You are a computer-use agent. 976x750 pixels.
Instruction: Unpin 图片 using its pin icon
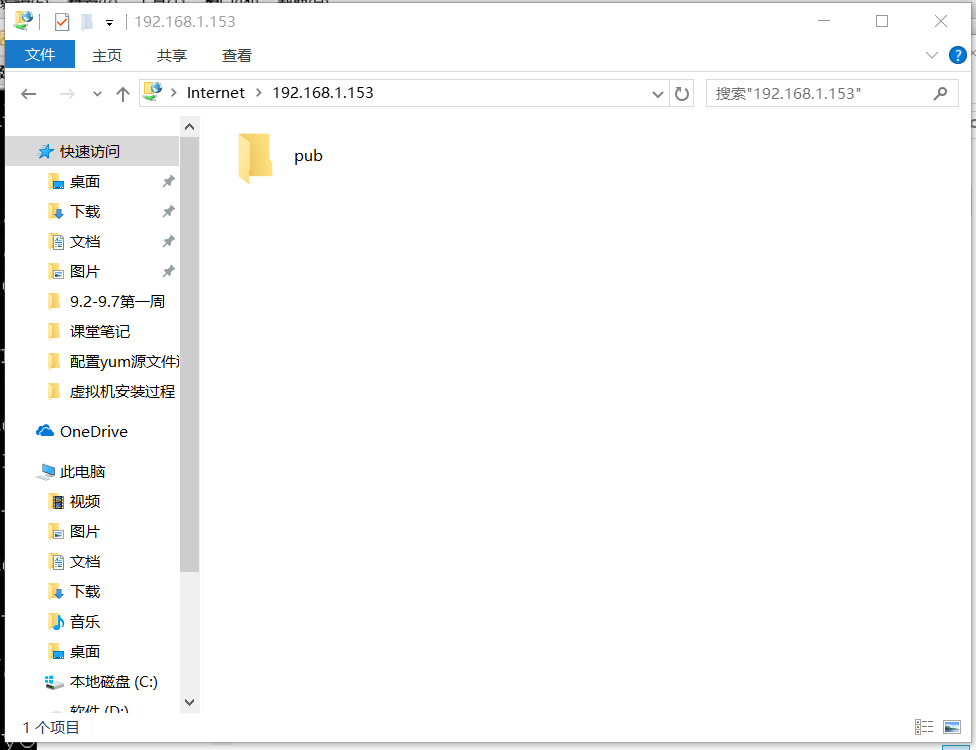point(168,271)
